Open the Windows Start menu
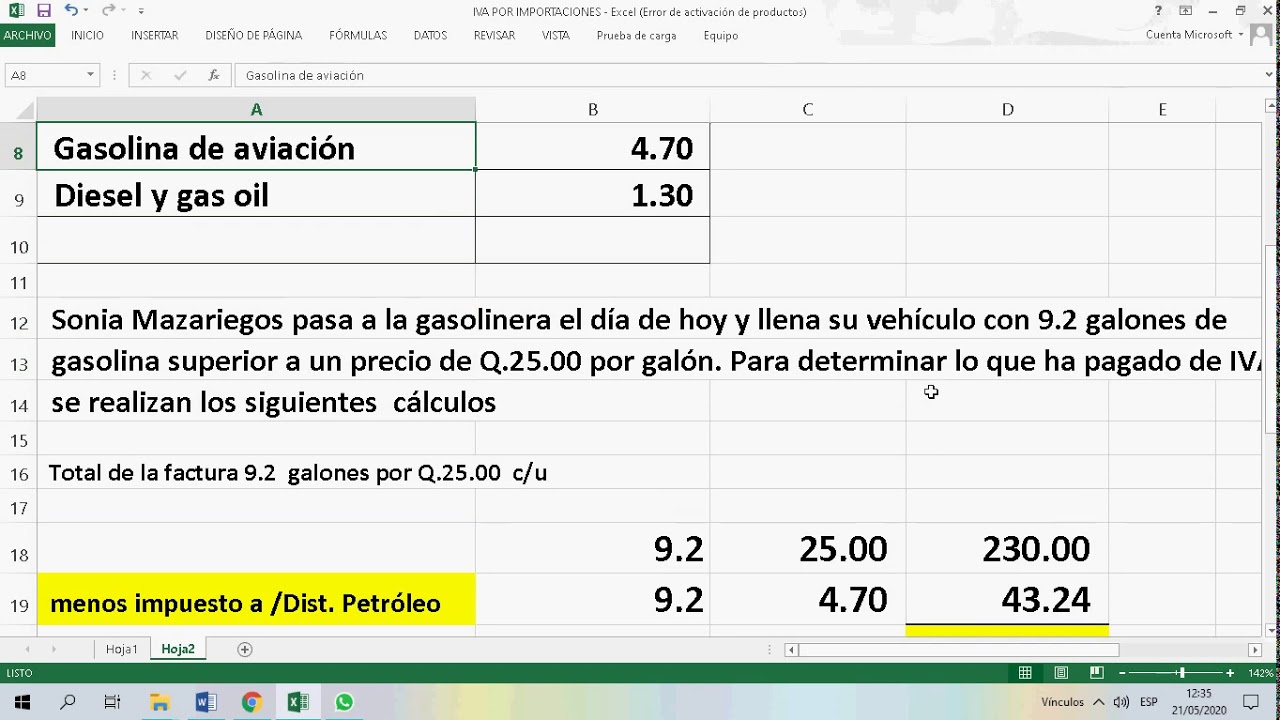This screenshot has width=1280, height=720. (22, 702)
